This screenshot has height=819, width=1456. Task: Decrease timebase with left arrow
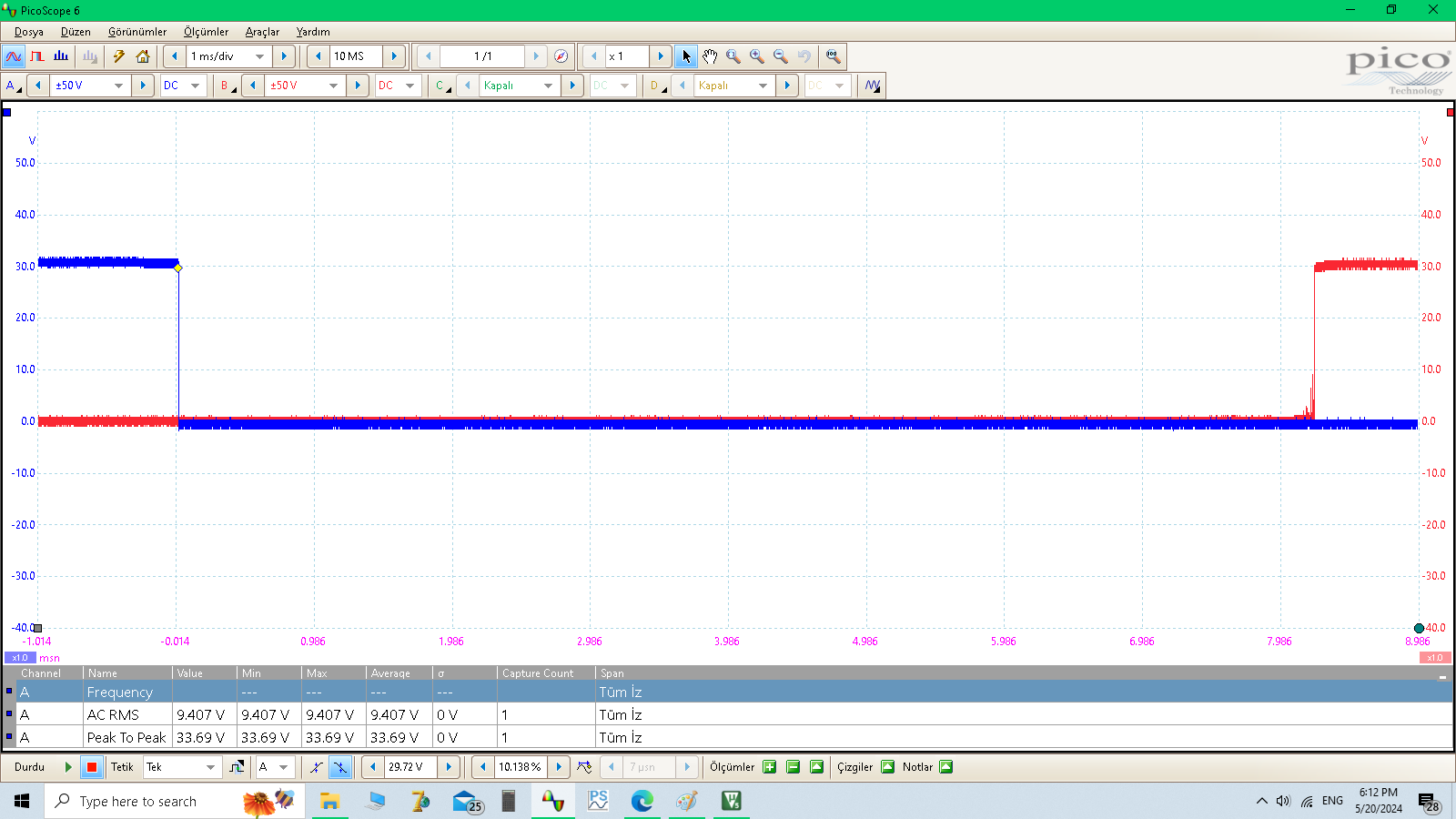[175, 56]
